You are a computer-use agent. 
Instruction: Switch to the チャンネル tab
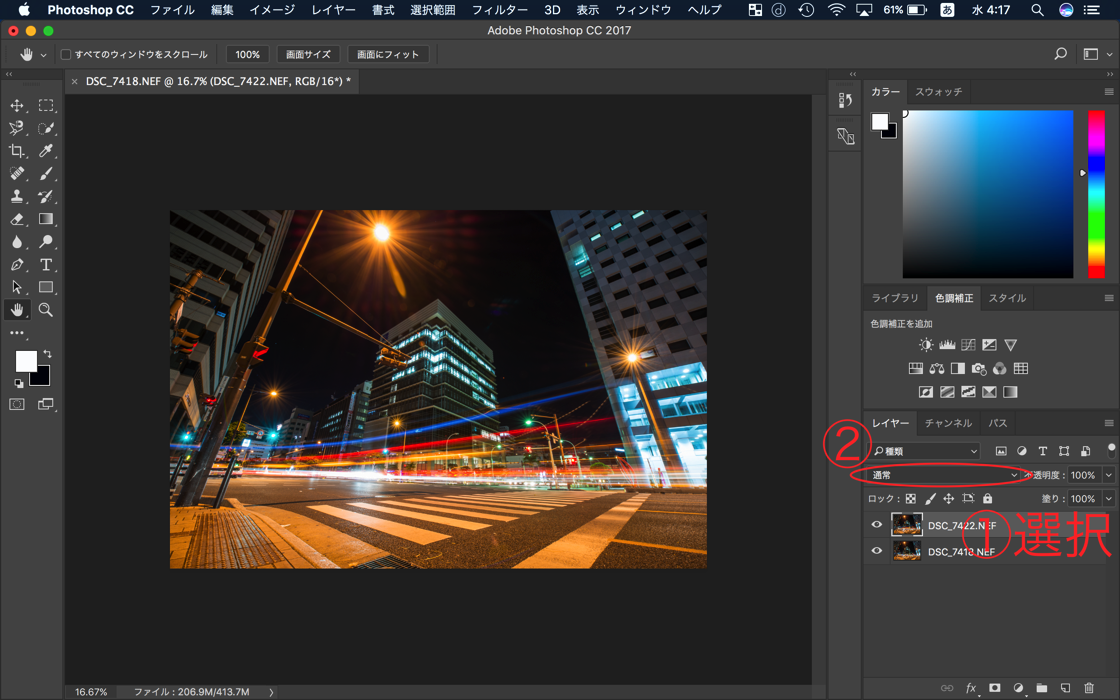click(x=948, y=423)
